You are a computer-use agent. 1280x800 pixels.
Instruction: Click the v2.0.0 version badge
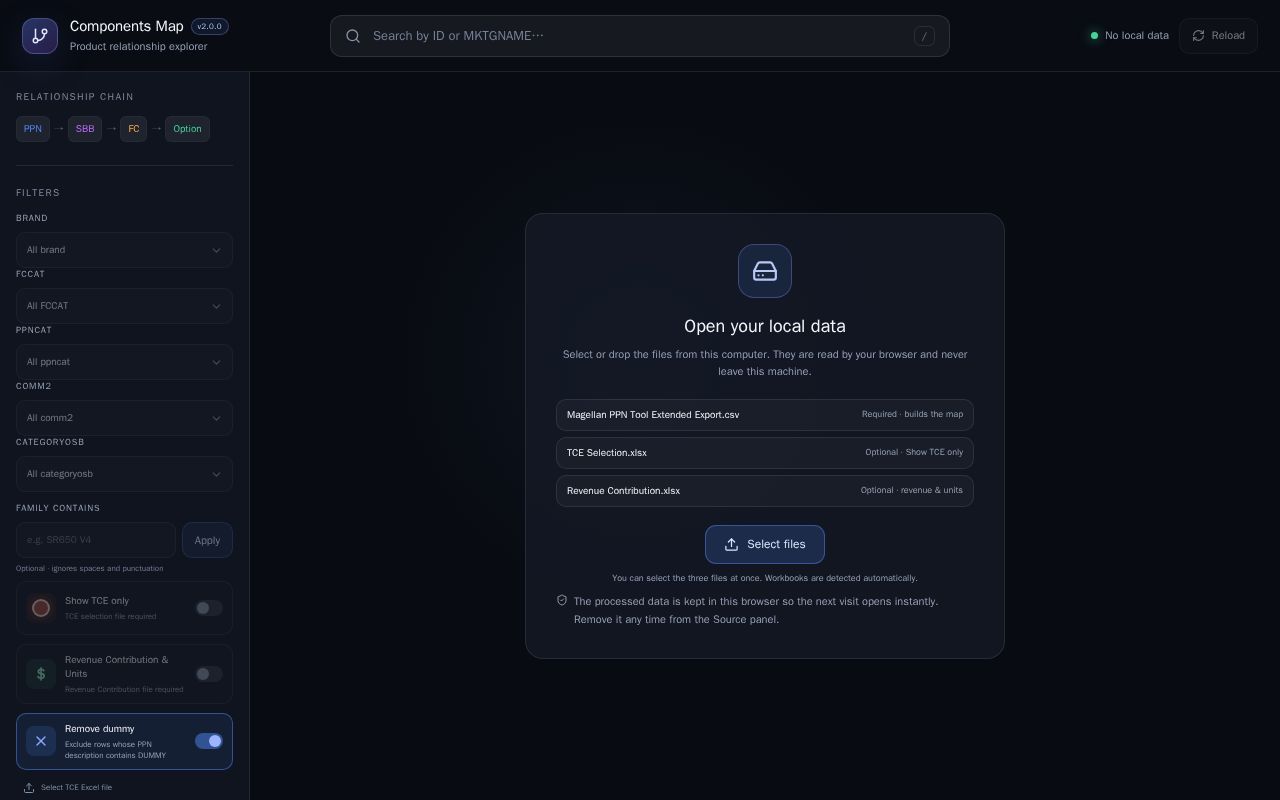210,27
